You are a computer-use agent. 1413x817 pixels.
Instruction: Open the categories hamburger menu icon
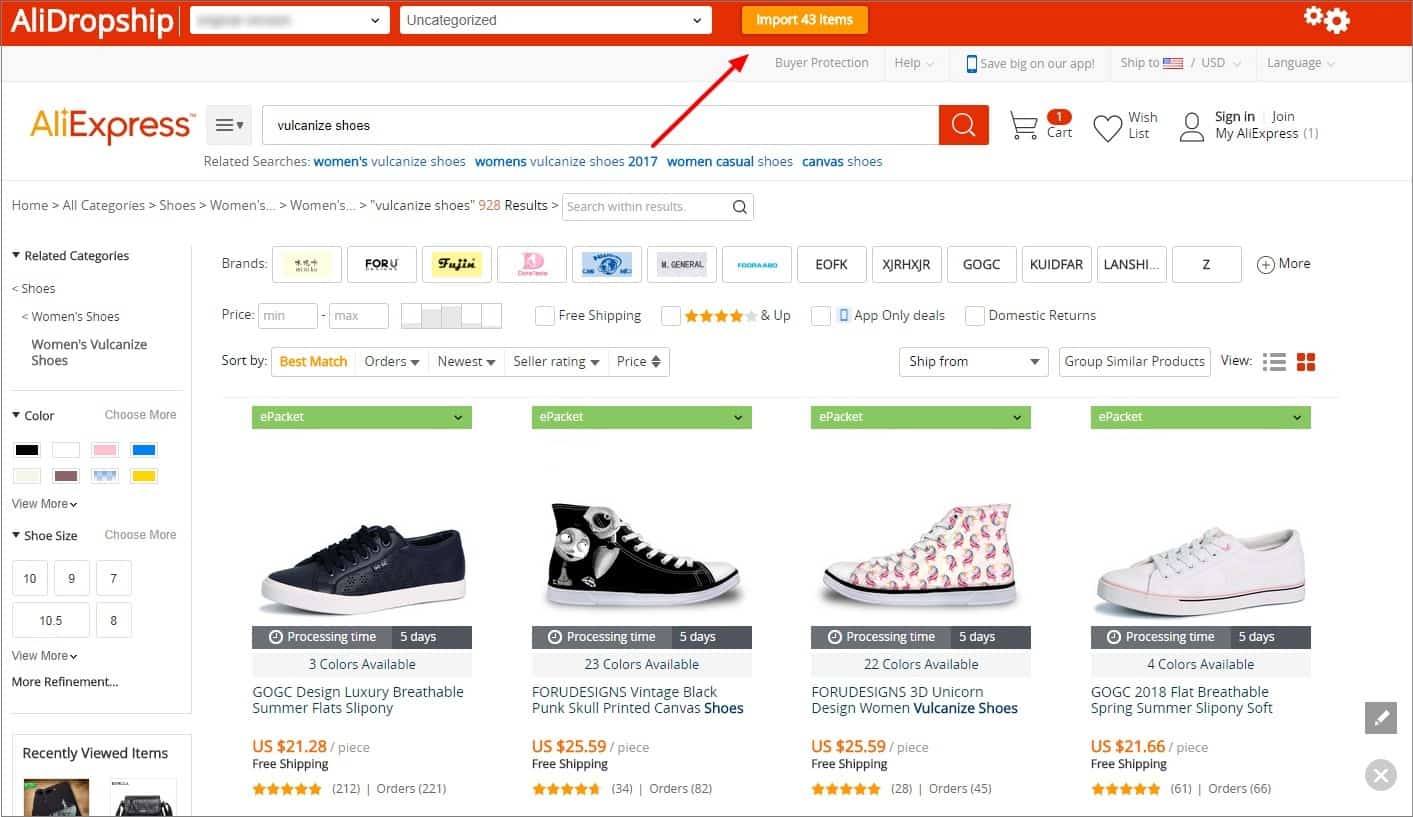coord(229,125)
